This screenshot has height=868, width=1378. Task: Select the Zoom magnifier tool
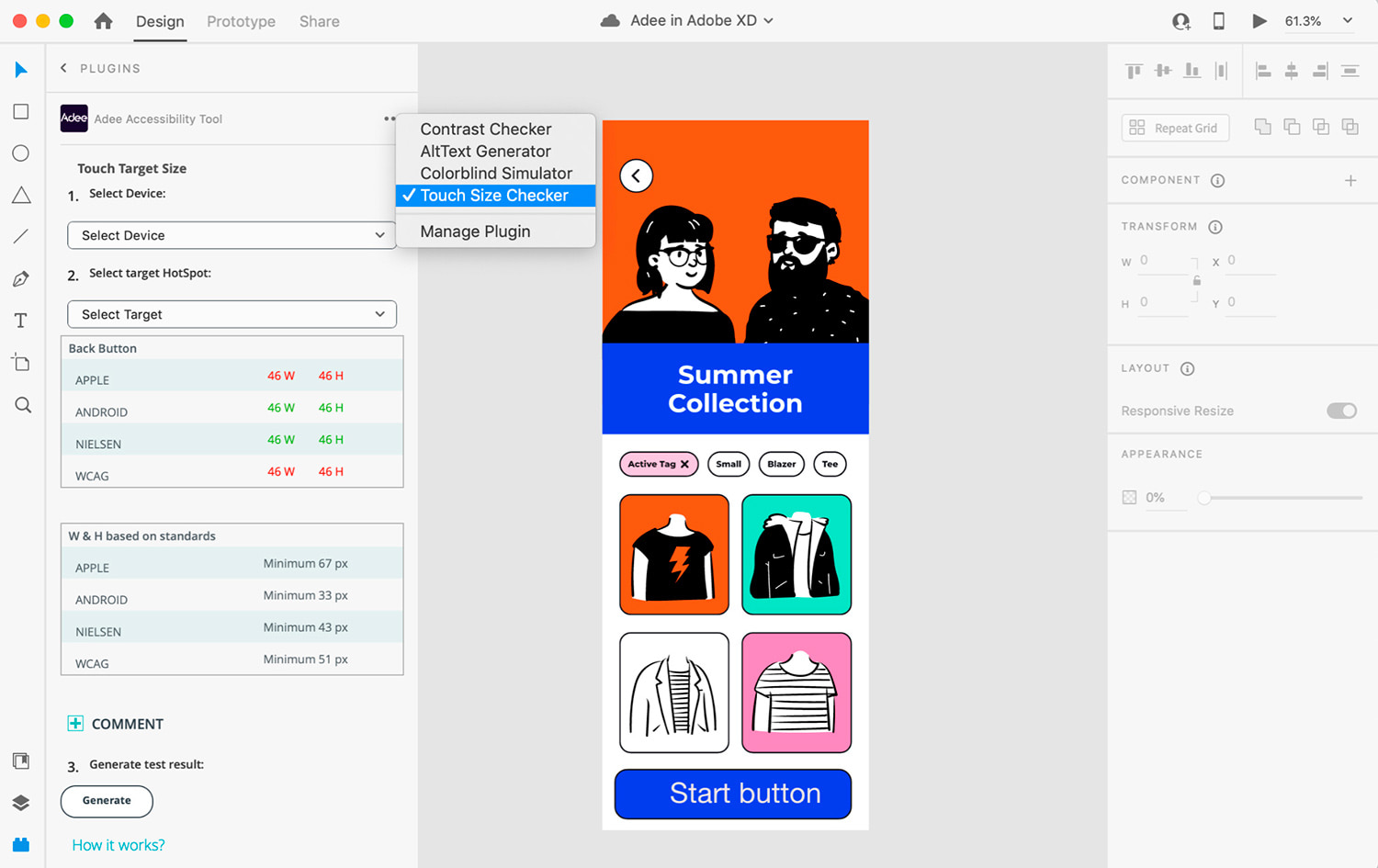click(x=23, y=405)
